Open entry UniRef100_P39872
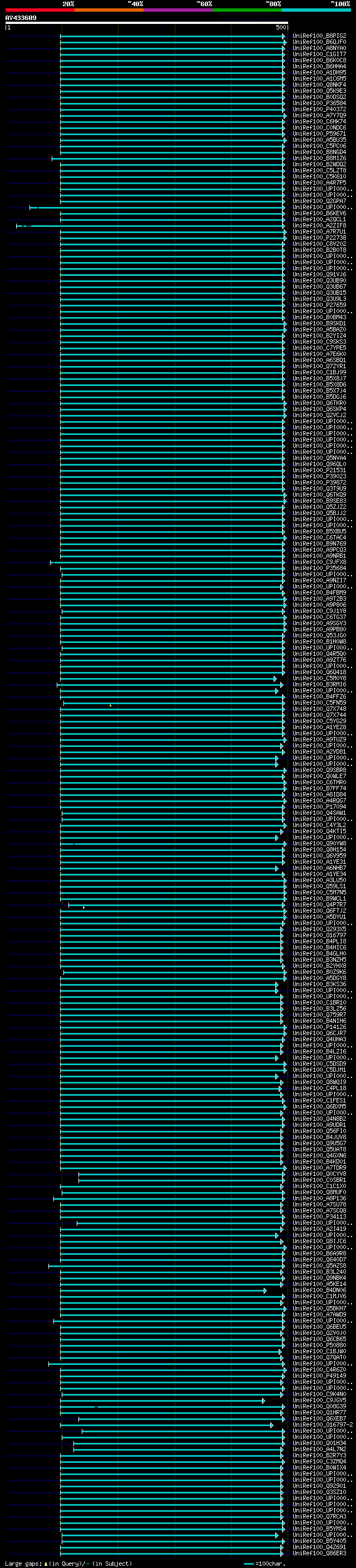The image size is (356, 1568). tap(319, 483)
